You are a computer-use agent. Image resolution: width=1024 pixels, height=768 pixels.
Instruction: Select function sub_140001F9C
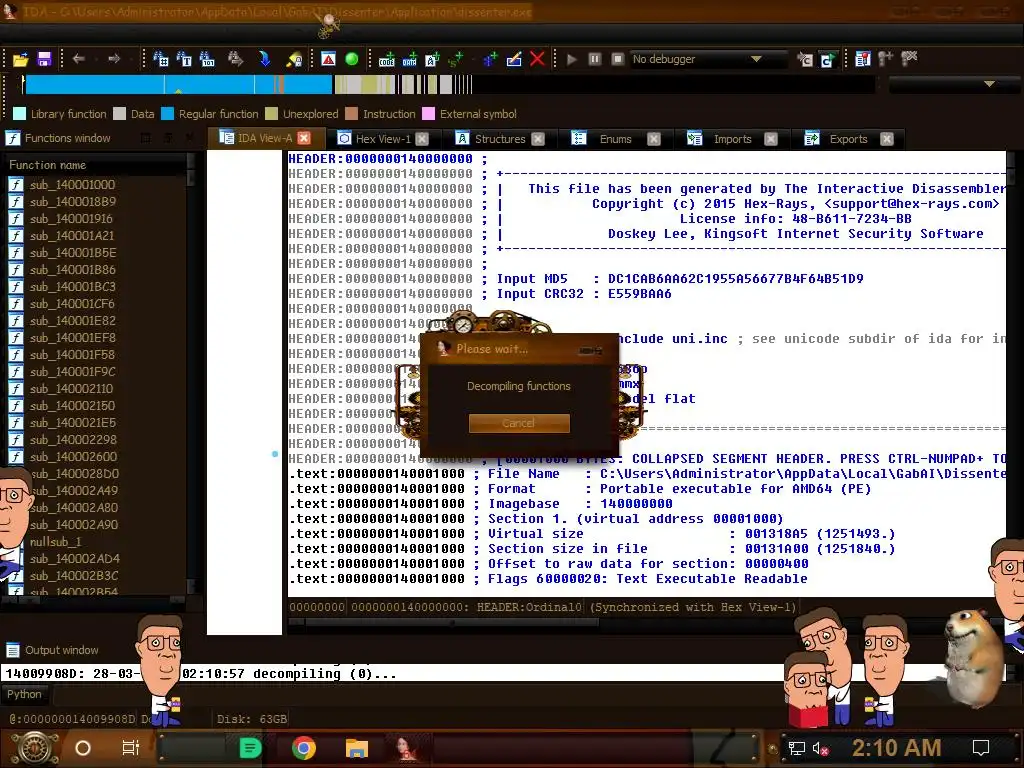click(x=72, y=372)
